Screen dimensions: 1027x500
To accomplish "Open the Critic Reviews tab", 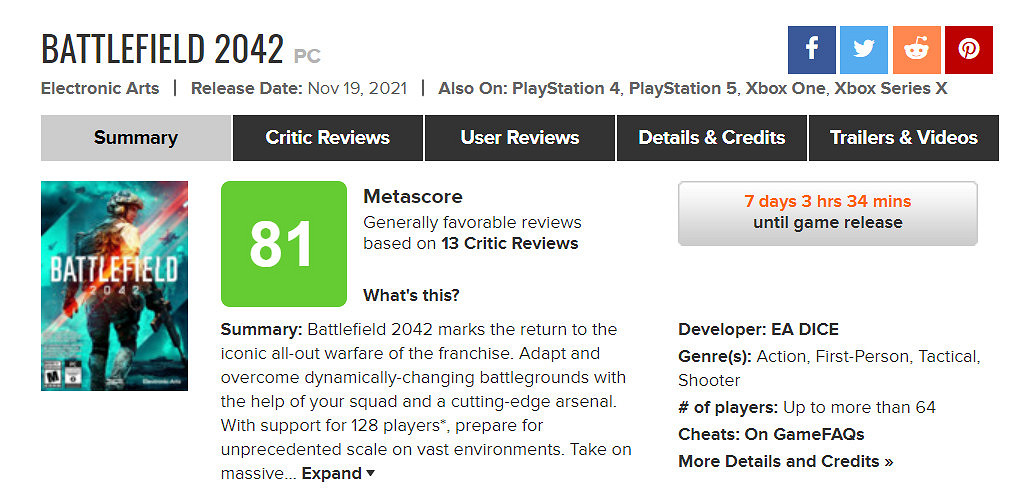I will (328, 138).
